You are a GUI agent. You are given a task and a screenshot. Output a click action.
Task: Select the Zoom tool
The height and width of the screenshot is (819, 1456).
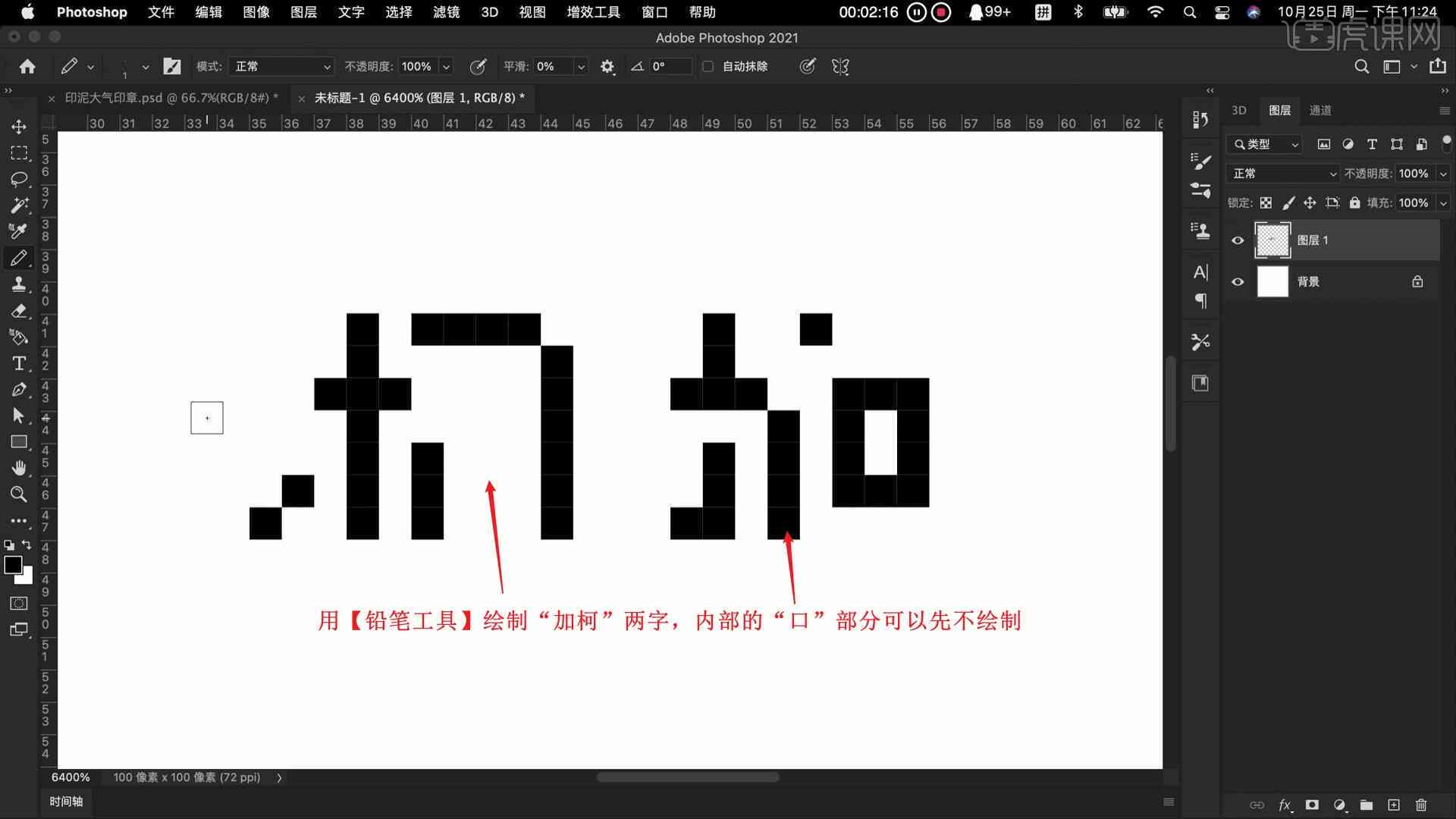click(x=19, y=494)
